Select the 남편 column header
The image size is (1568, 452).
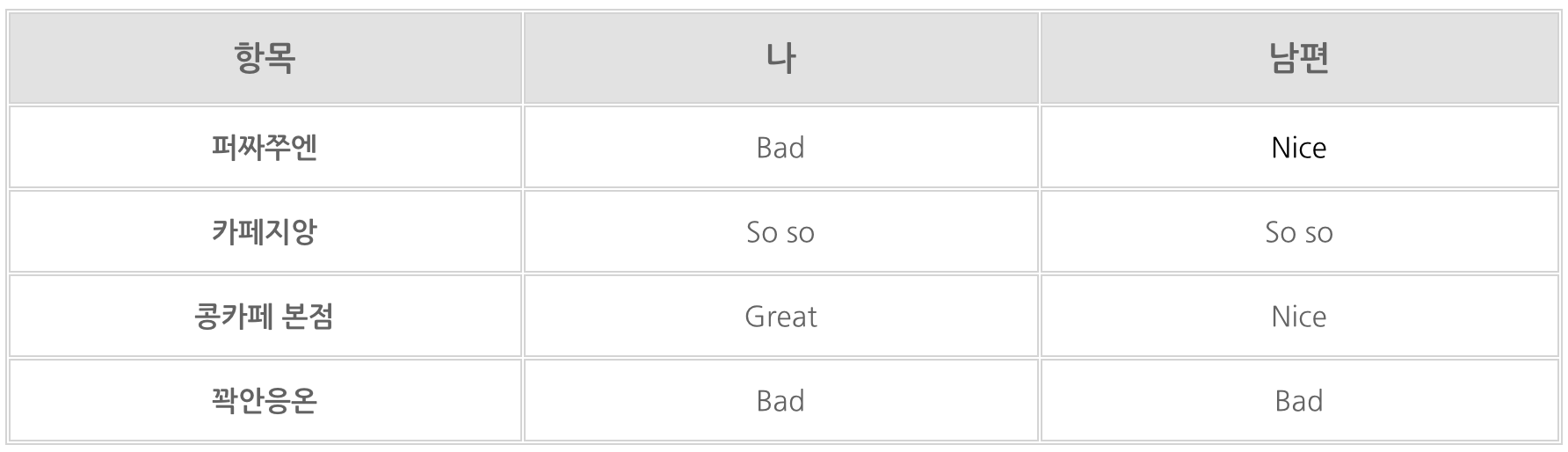pos(1298,58)
